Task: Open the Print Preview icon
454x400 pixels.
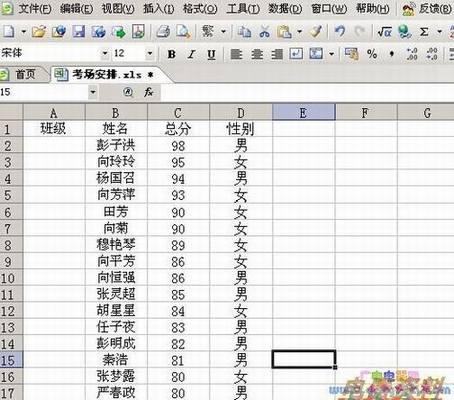Action: click(183, 32)
